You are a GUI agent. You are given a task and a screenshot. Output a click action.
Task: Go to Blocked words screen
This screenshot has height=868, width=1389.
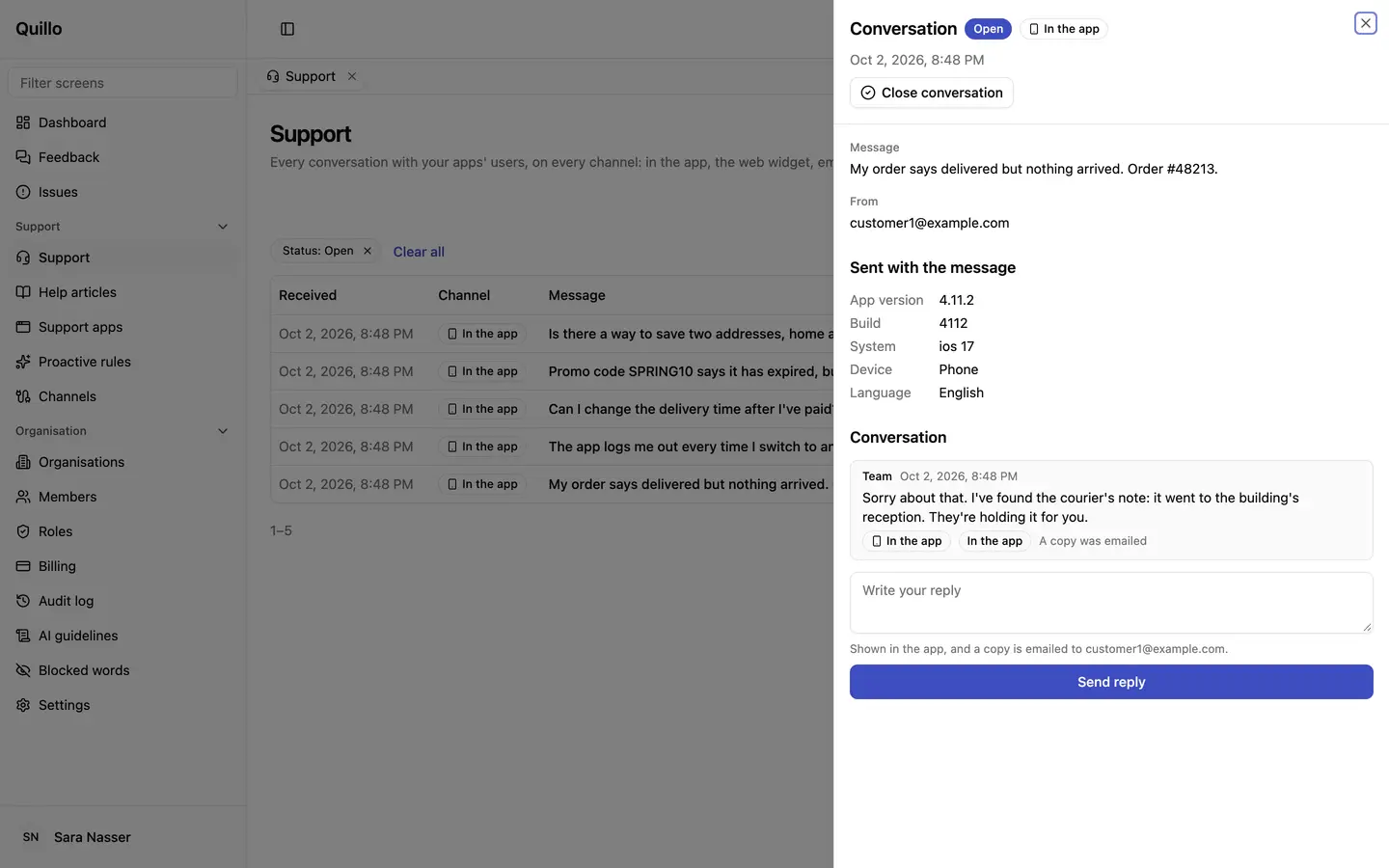123,670
